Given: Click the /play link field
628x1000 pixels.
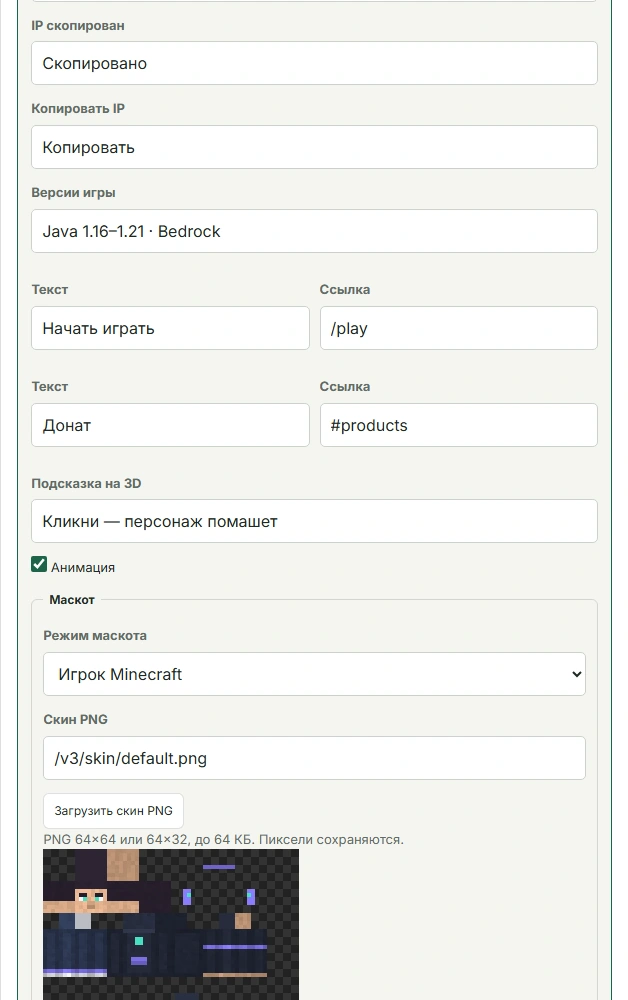Looking at the screenshot, I should pyautogui.click(x=458, y=328).
